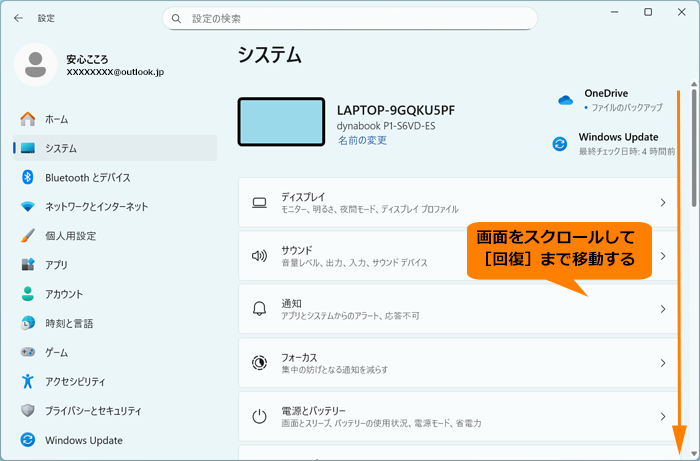Open Bluetooth とデバイス via Bluetooth icon
700x461 pixels.
[28, 177]
